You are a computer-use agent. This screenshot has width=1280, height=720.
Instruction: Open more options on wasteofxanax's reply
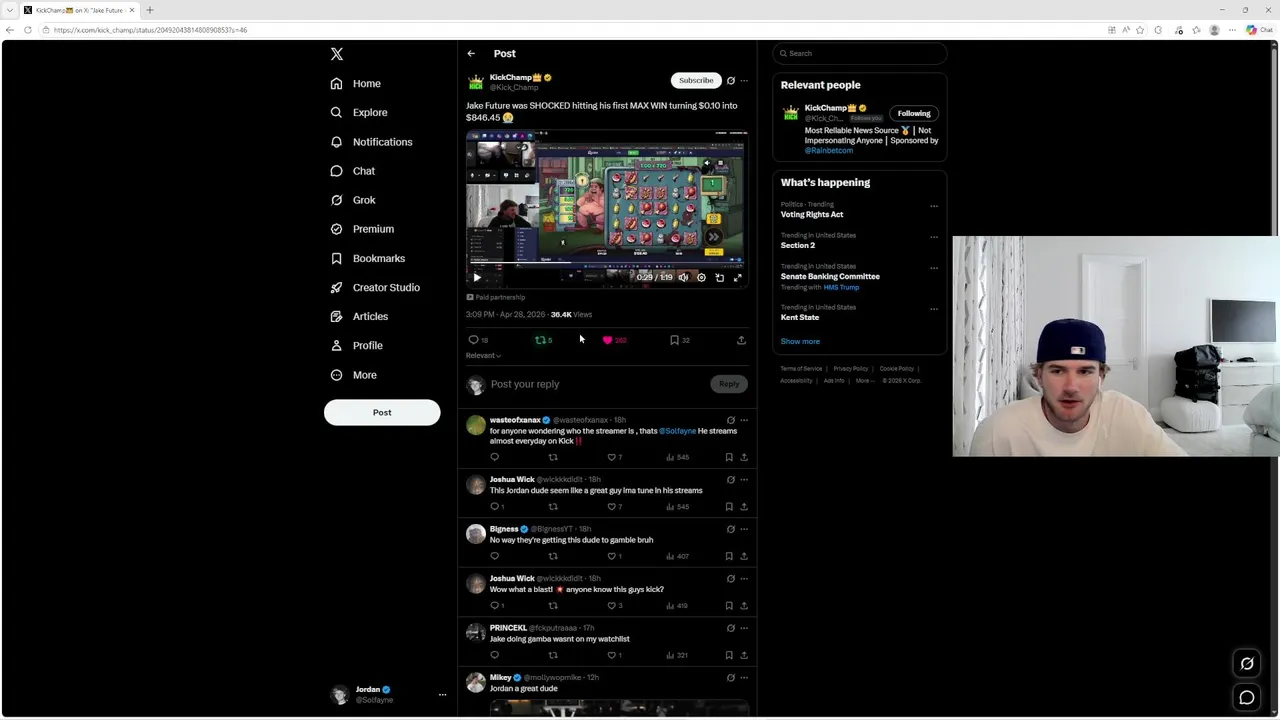pyautogui.click(x=743, y=420)
